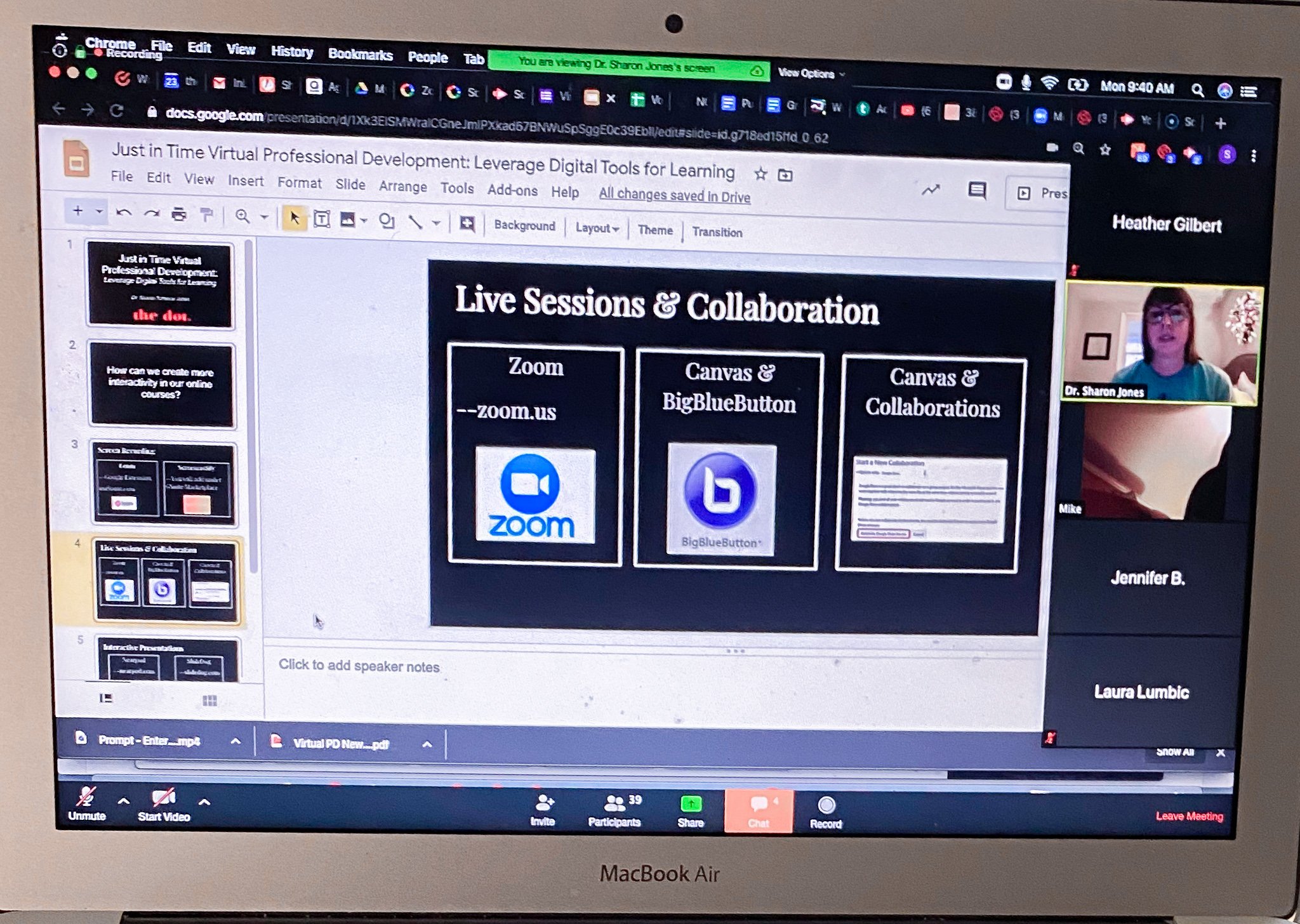Select slide 2 thumbnail
1300x924 pixels.
[x=162, y=383]
